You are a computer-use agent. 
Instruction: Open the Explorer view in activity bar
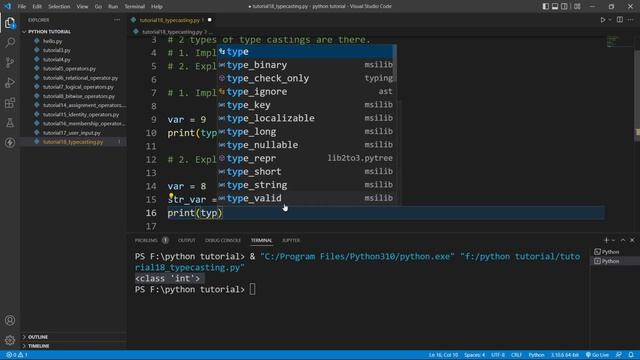[10, 23]
